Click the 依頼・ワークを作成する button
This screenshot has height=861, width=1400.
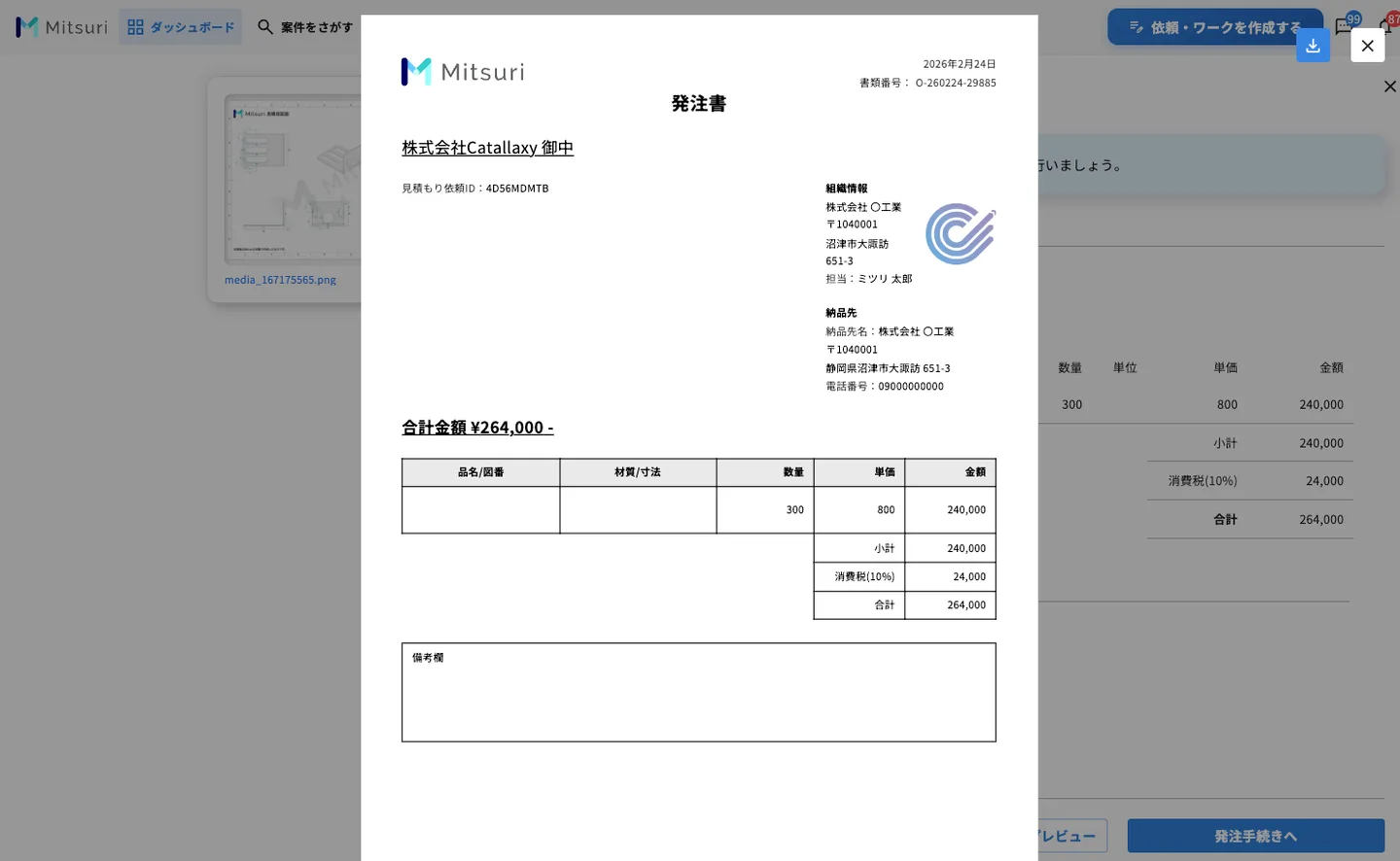click(x=1215, y=27)
